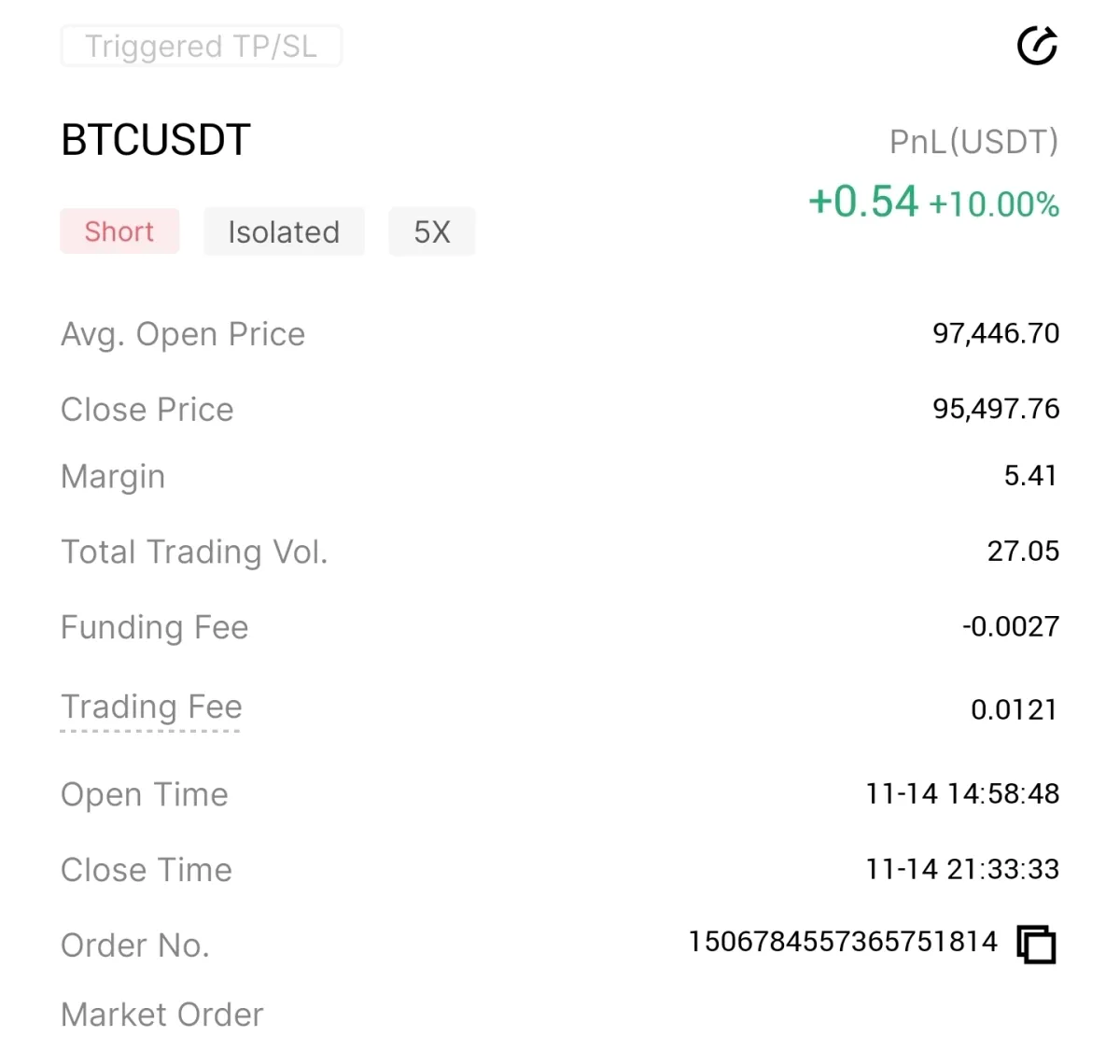This screenshot has height=1064, width=1120.
Task: Click the green PnL value +0.54
Action: pos(863,200)
